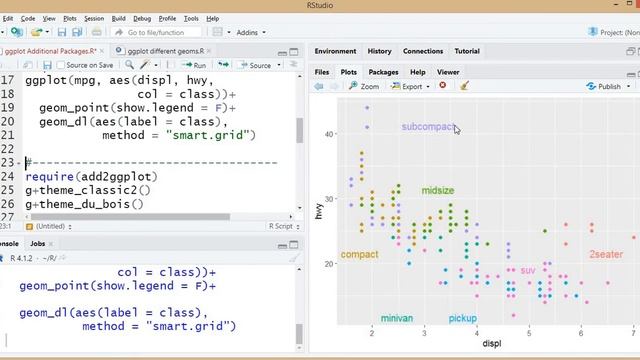Viewport: 640px width, 360px height.
Task: Click the editor horizontal scrollbar thumb
Action: coord(130,216)
